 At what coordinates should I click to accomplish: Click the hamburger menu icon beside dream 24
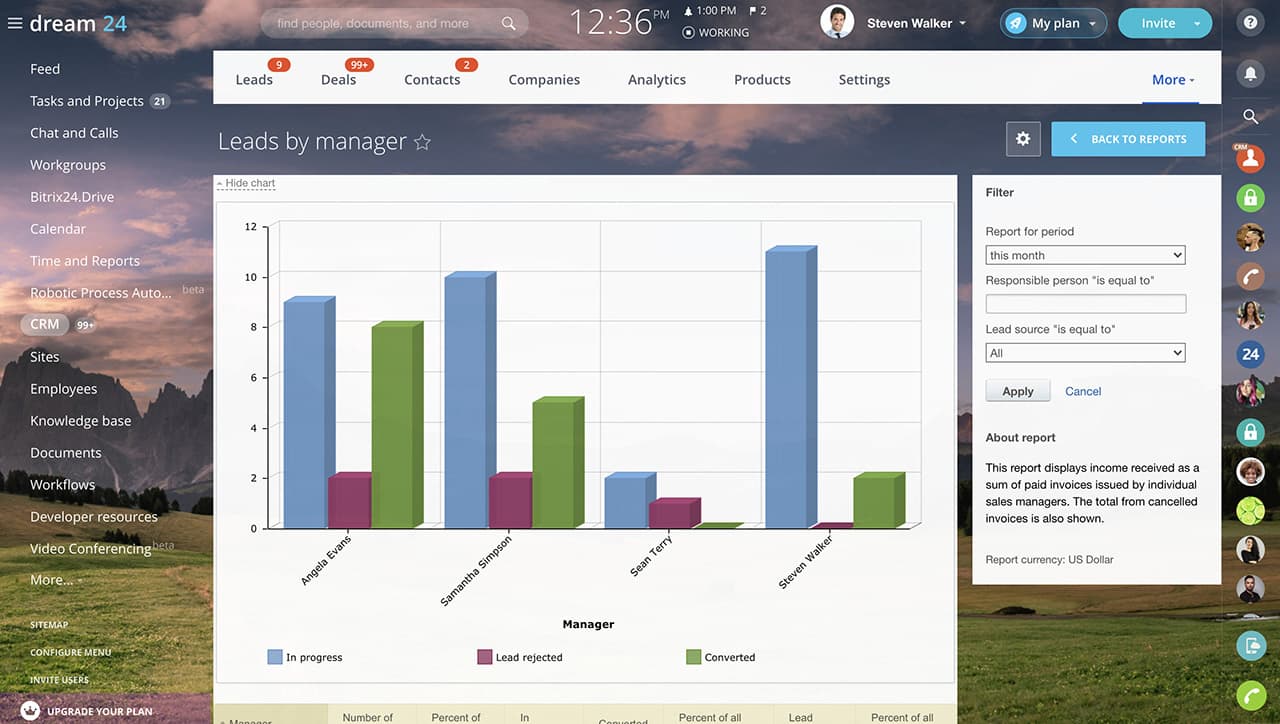pos(14,23)
